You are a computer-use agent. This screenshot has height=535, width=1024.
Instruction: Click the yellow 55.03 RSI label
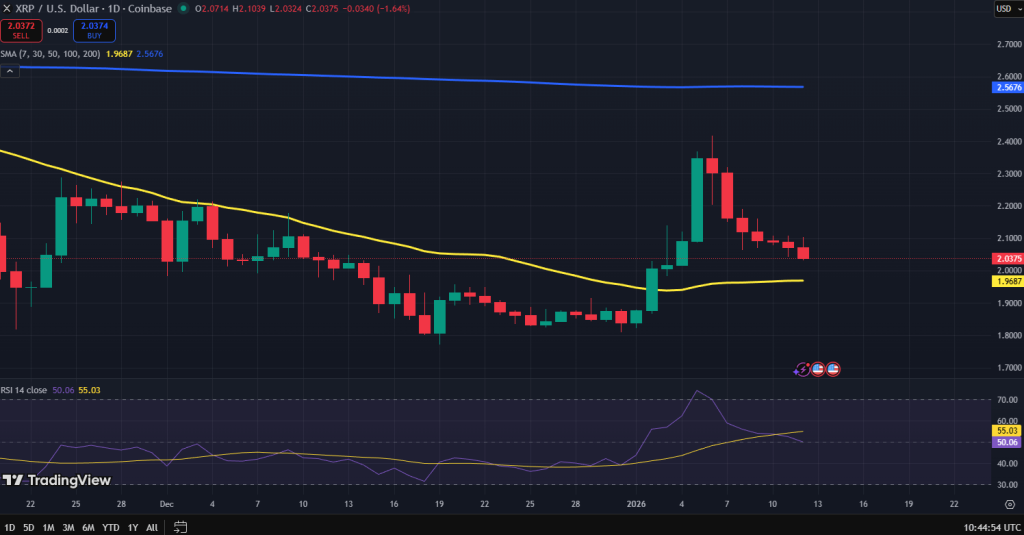tap(1006, 431)
